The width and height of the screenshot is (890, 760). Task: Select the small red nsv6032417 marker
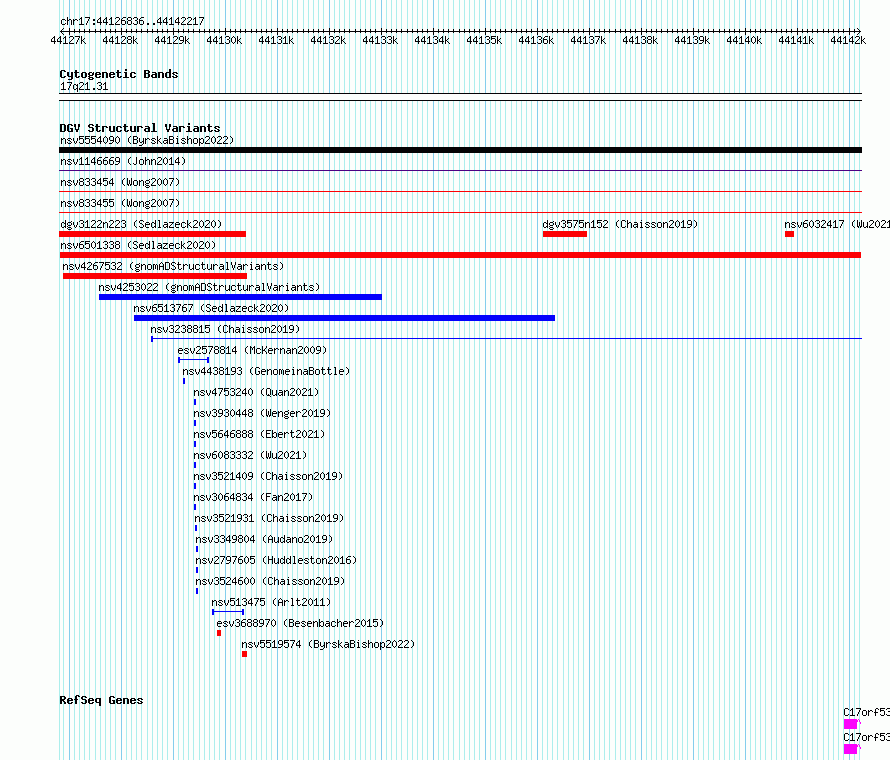point(790,234)
